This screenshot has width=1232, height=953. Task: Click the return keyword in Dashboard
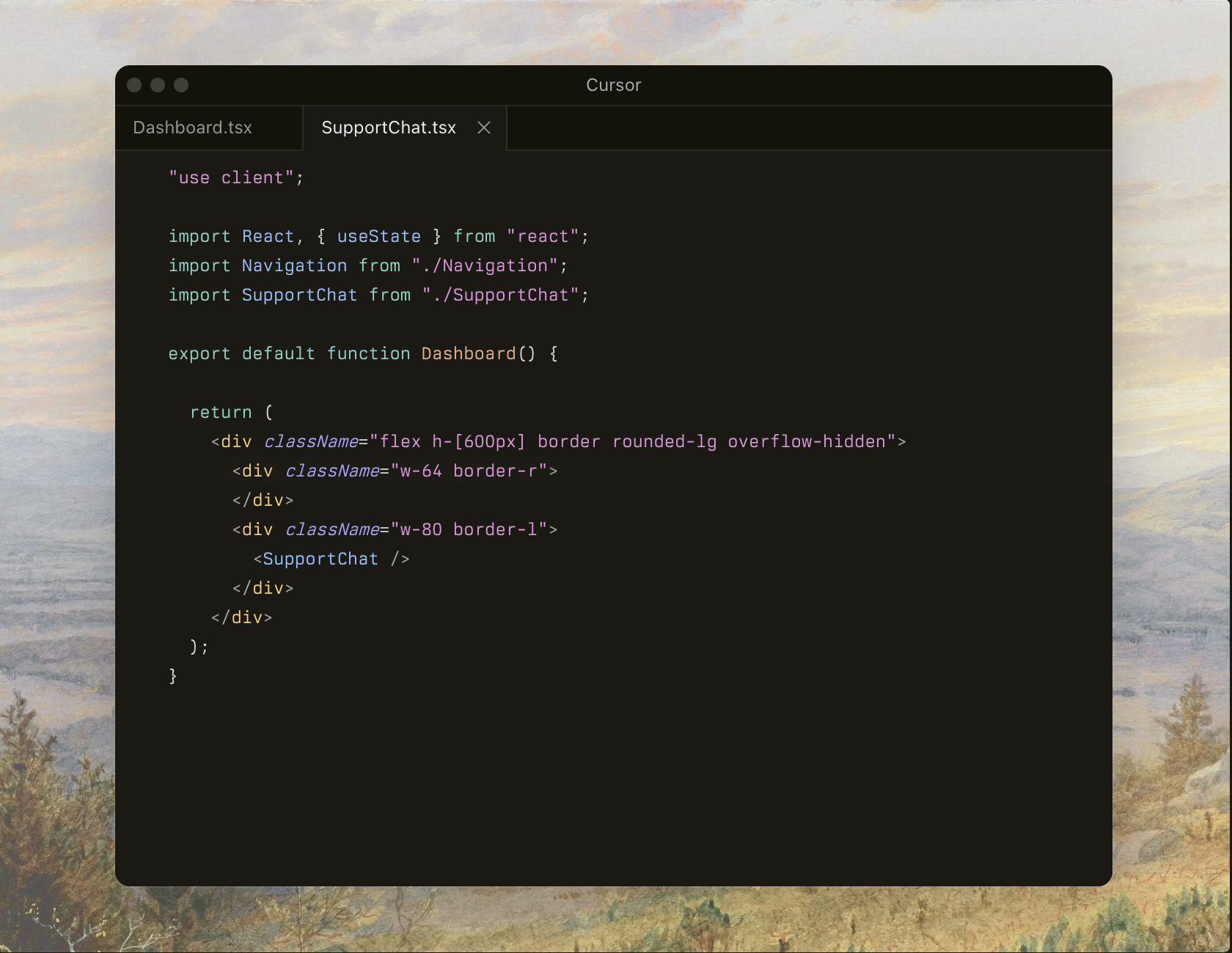[221, 412]
